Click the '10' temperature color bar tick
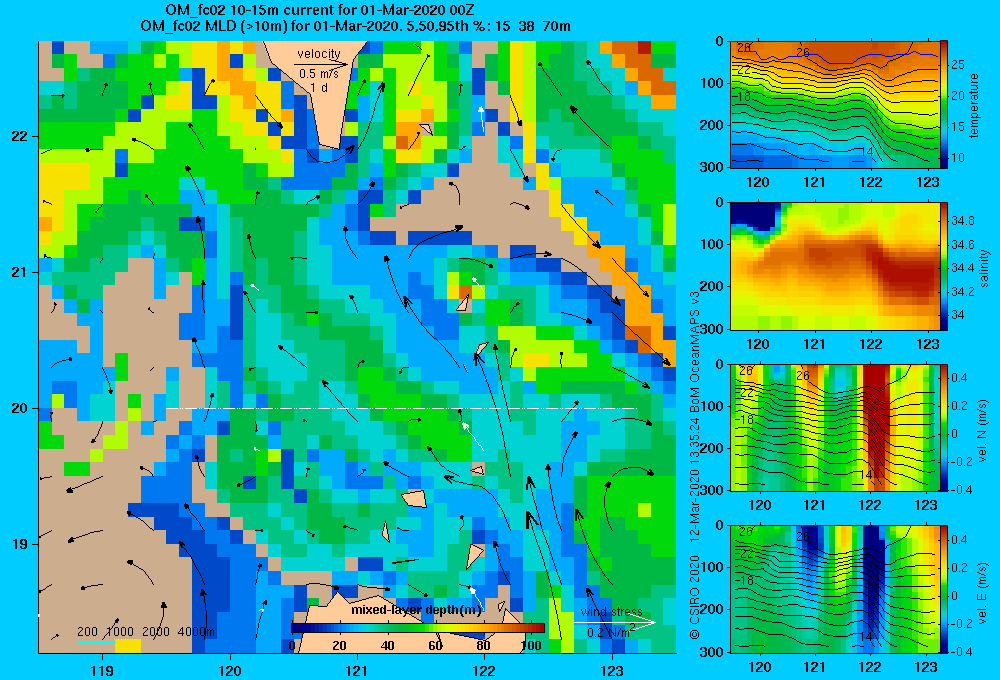1000x680 pixels. (958, 158)
